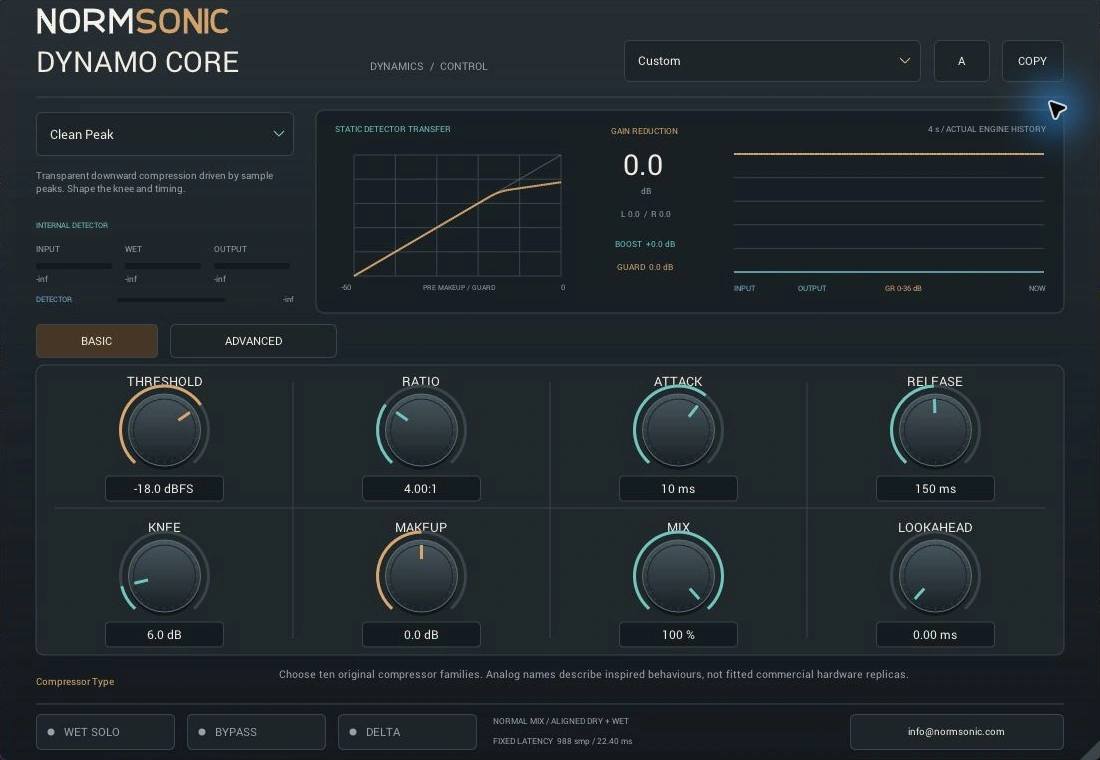Click the GUARD 0.0 dB text
1100x760 pixels.
click(645, 267)
